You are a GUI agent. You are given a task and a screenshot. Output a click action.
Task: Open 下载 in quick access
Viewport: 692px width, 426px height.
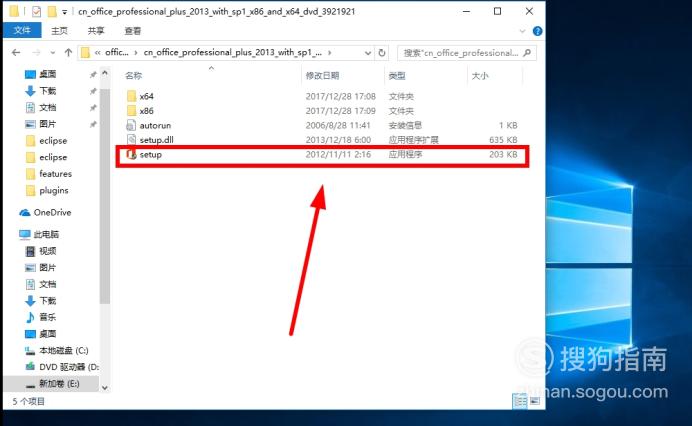point(47,91)
